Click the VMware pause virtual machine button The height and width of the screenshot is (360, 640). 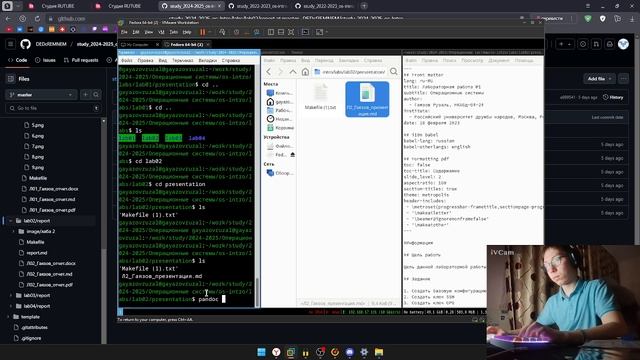click(x=202, y=32)
